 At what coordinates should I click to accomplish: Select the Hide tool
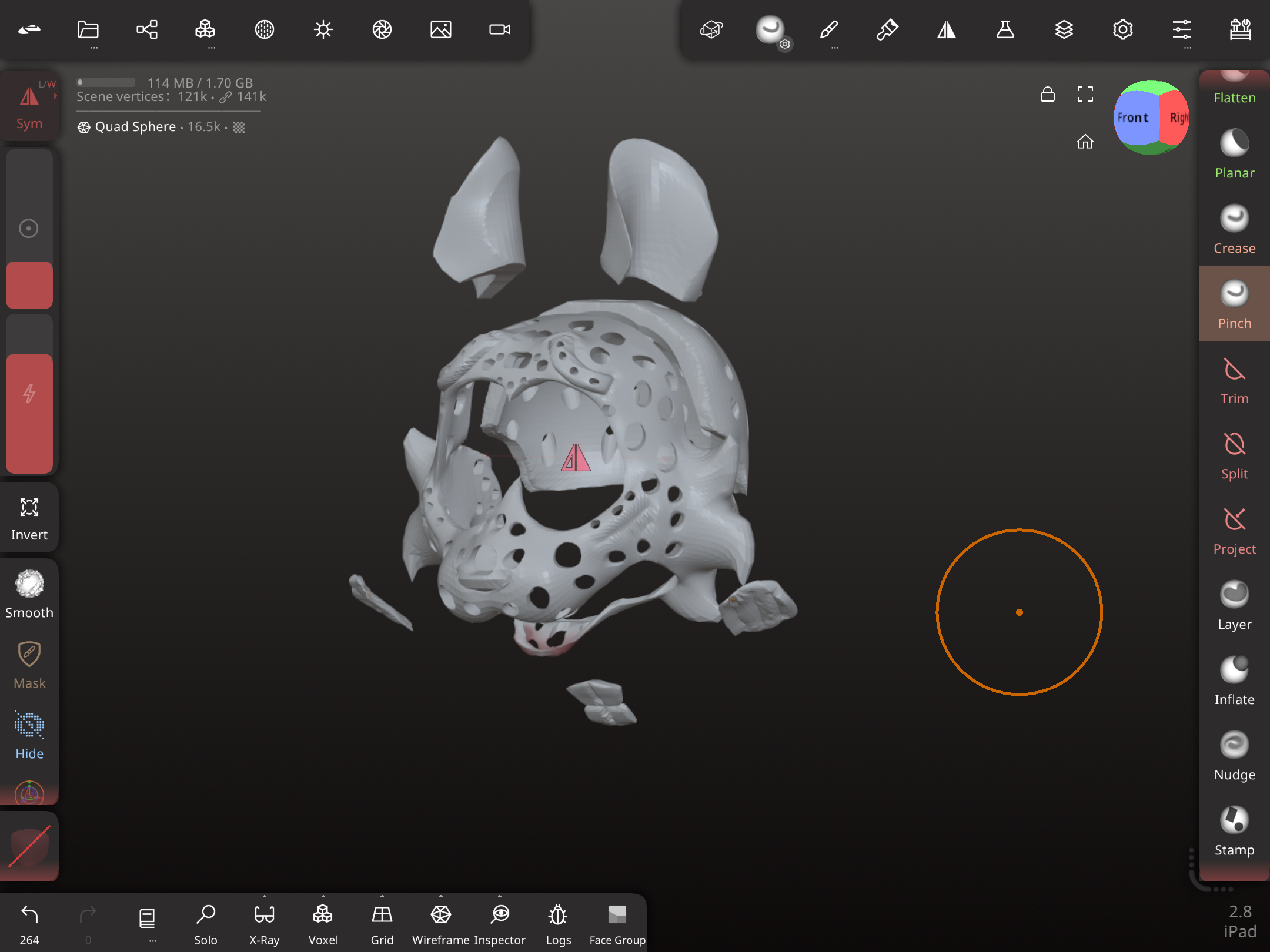29,735
